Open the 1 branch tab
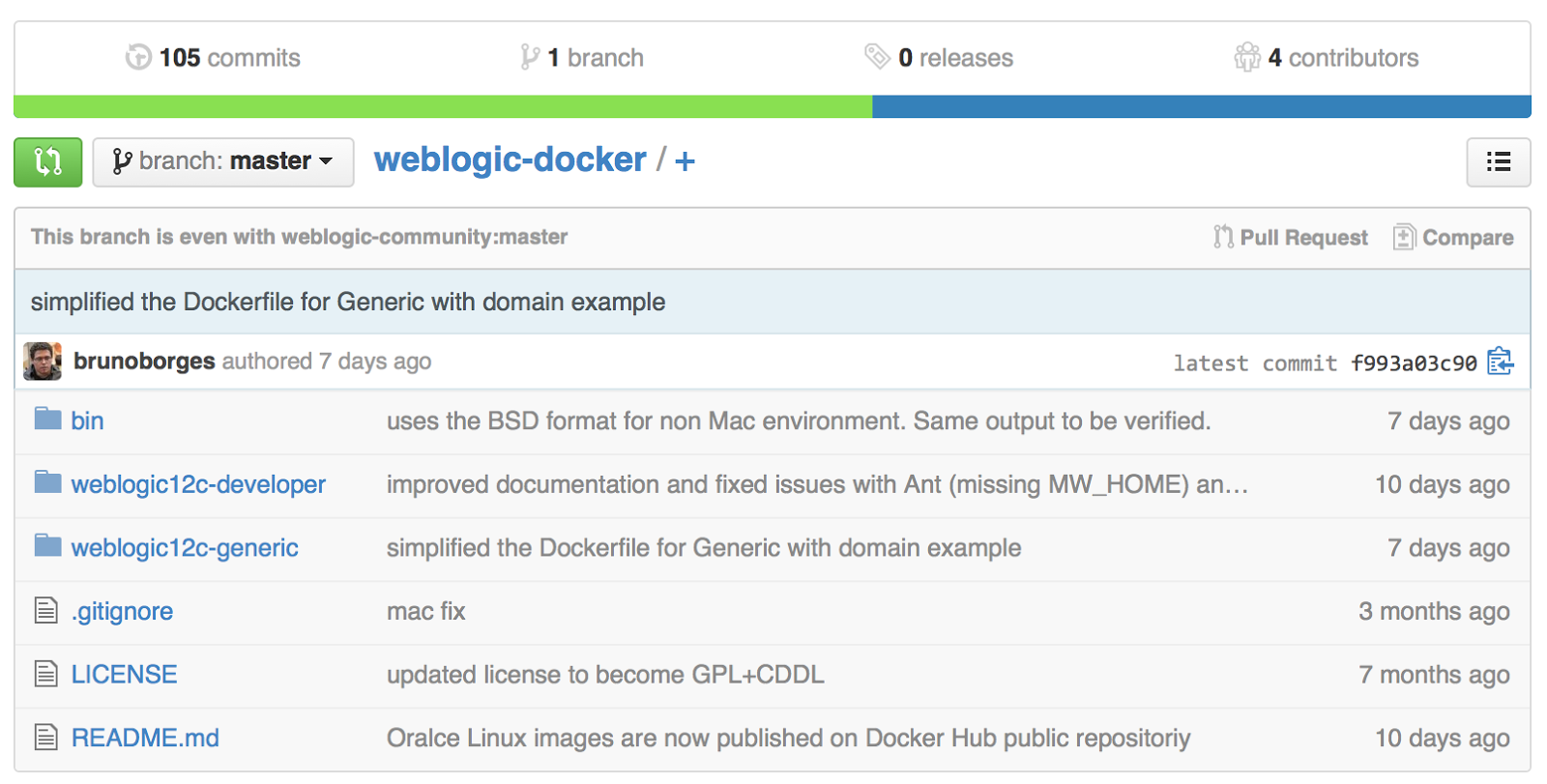This screenshot has width=1547, height=784. point(582,58)
